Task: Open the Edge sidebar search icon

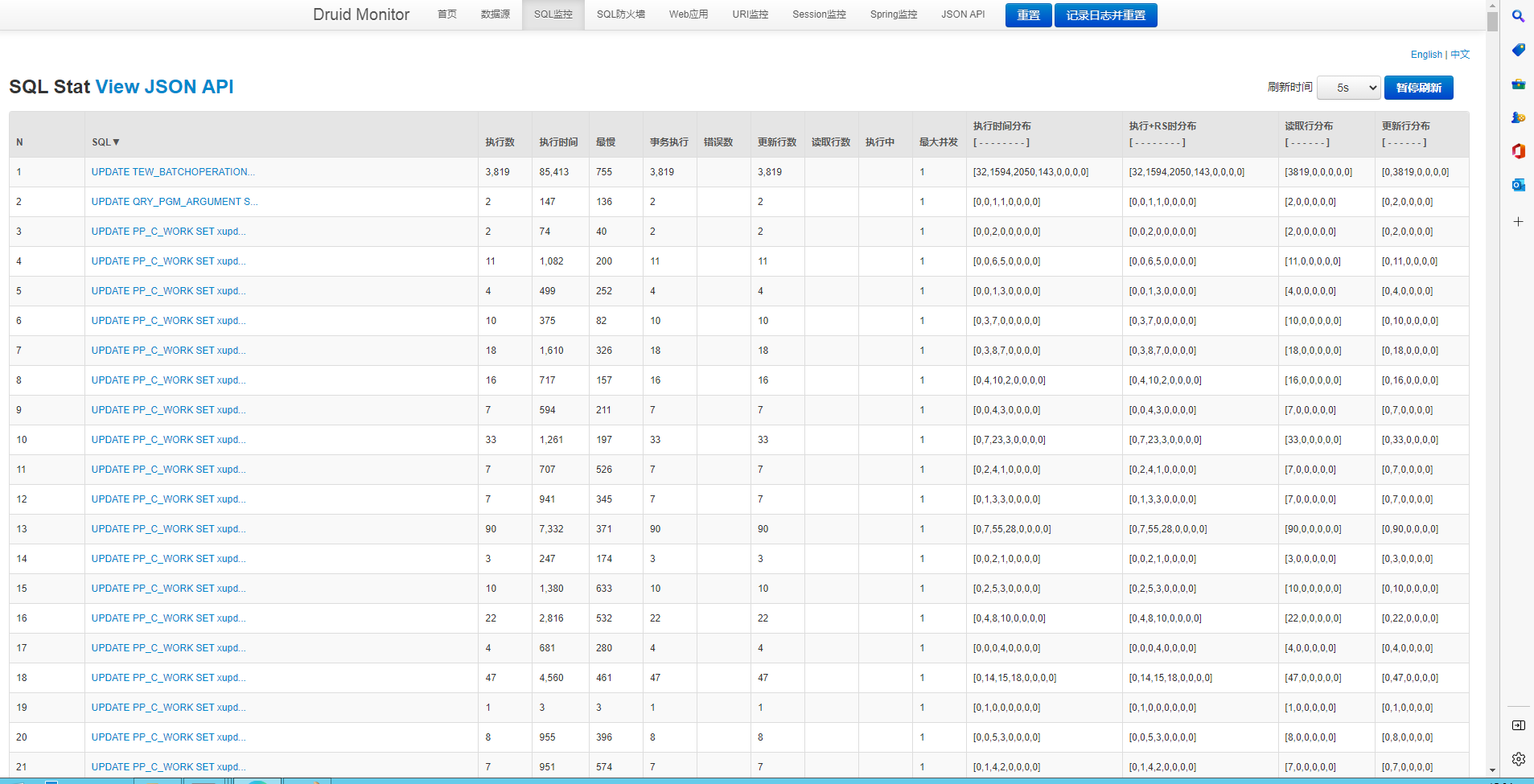Action: (x=1518, y=16)
